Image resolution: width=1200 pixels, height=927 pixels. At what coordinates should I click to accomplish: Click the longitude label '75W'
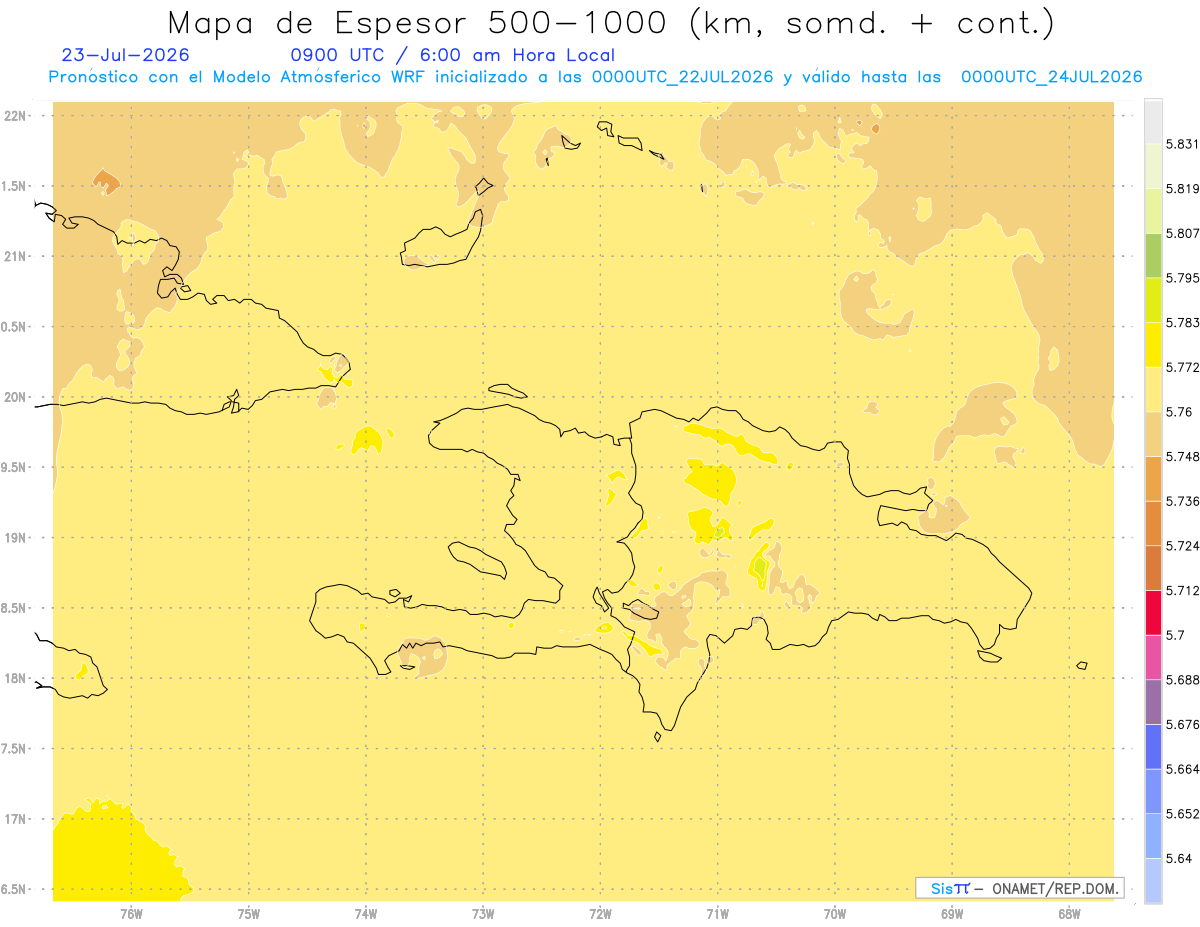pos(249,913)
